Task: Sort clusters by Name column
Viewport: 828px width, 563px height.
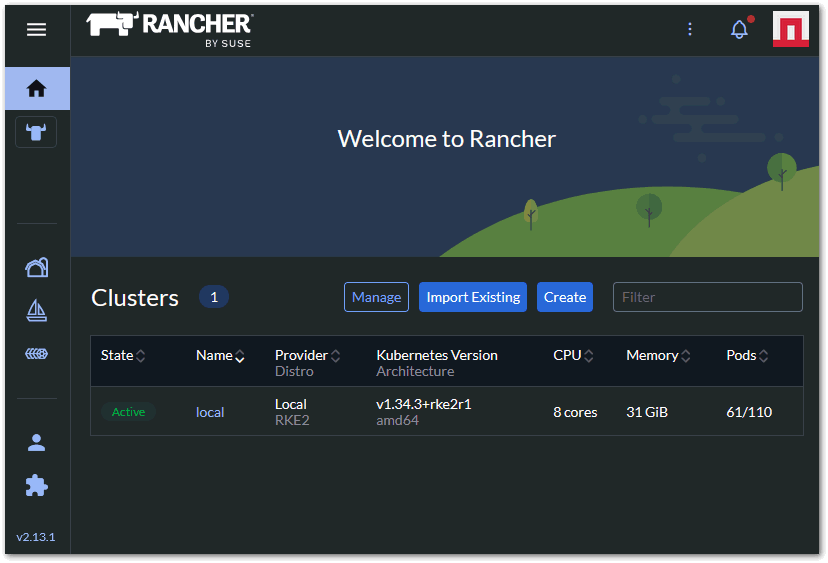Action: tap(220, 355)
